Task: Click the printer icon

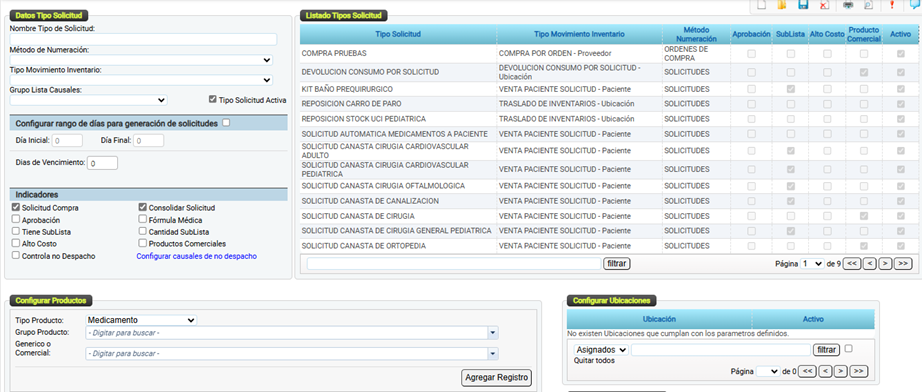Action: (x=848, y=5)
